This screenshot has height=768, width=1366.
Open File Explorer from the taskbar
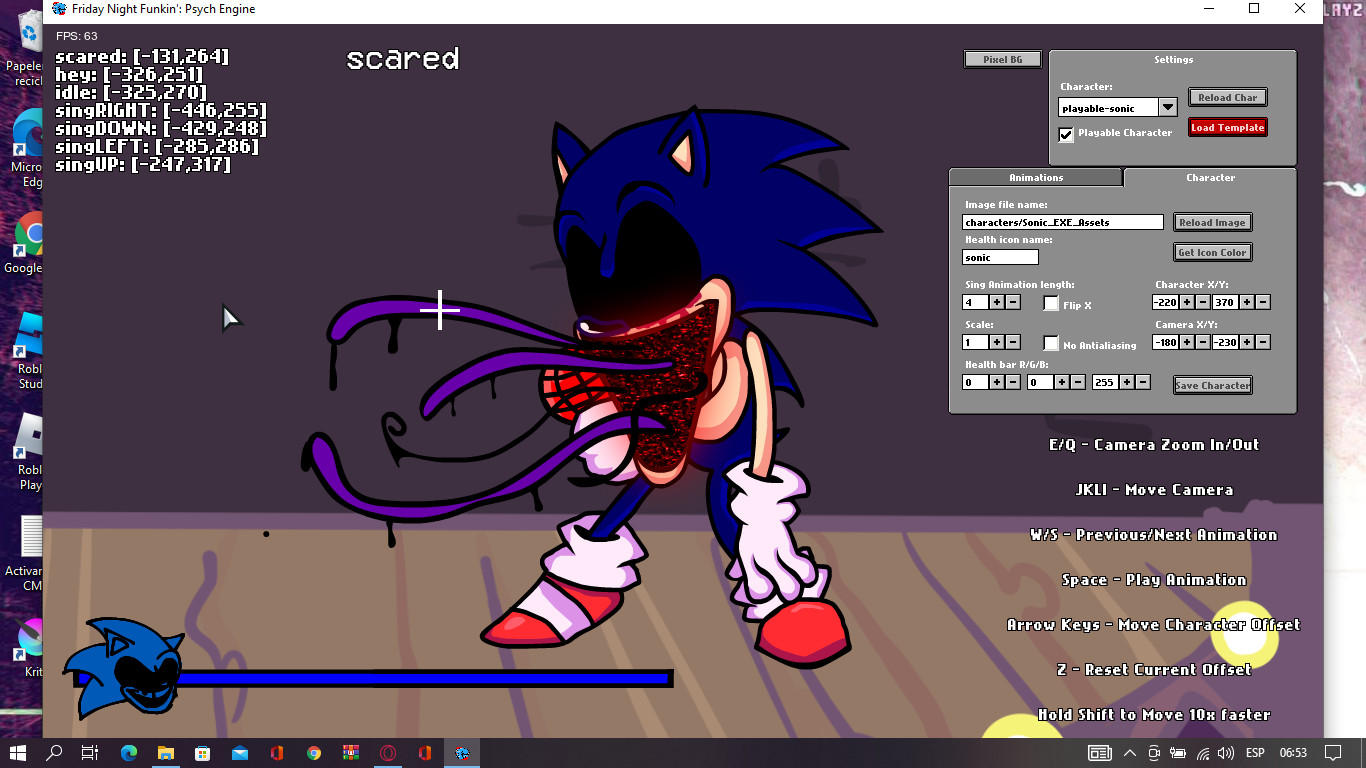click(165, 753)
